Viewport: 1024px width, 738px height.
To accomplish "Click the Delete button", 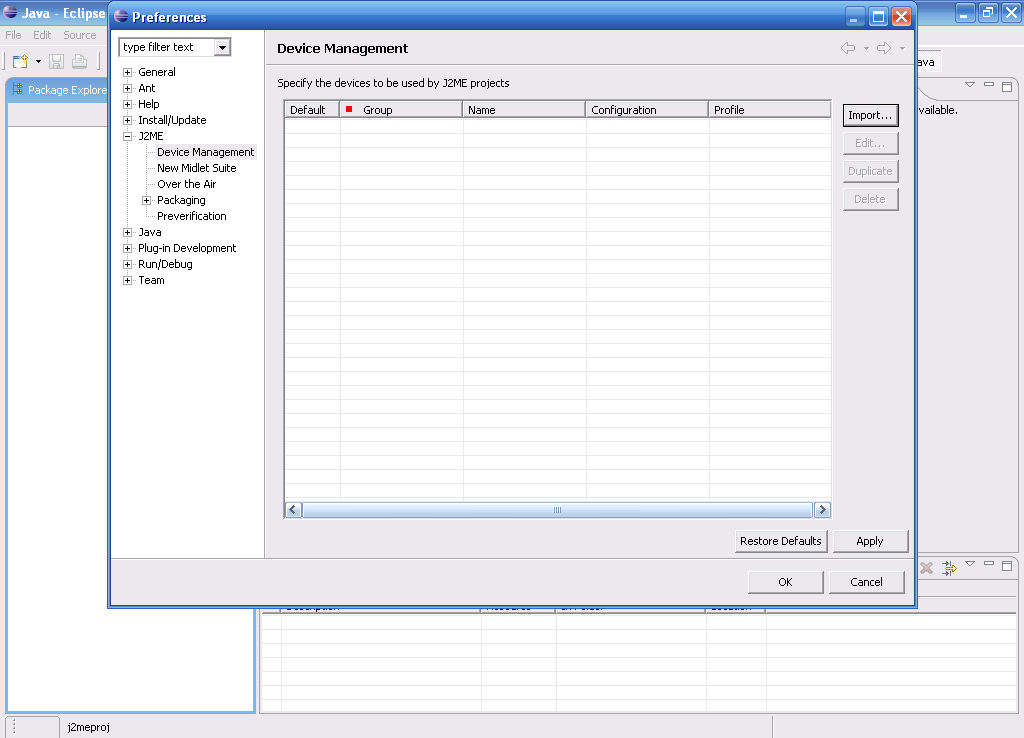I will (x=871, y=199).
